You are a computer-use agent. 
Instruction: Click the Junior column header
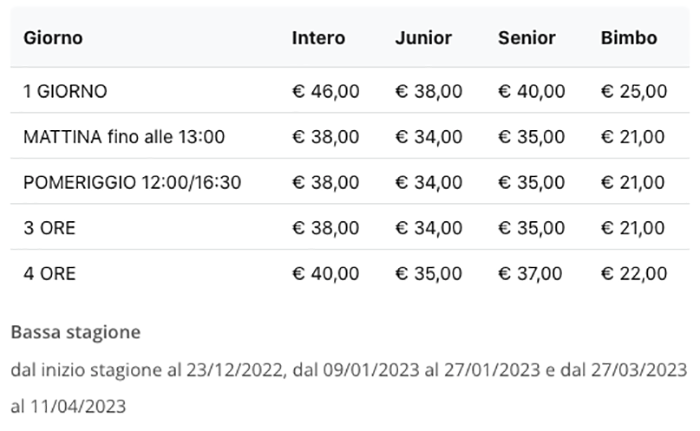coord(423,39)
